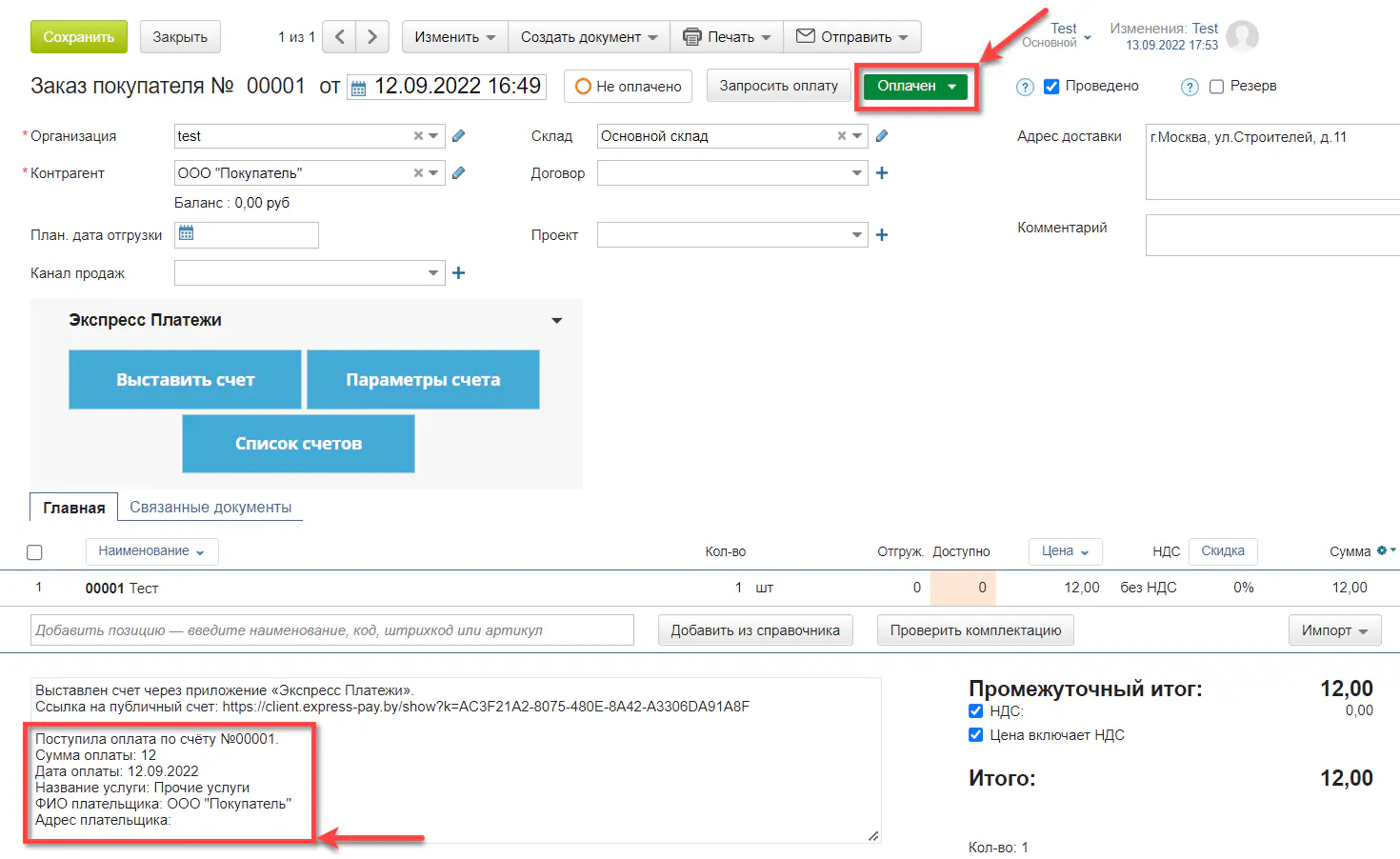Click the Добавить позицию input field
The height and width of the screenshot is (859, 1400).
click(332, 630)
